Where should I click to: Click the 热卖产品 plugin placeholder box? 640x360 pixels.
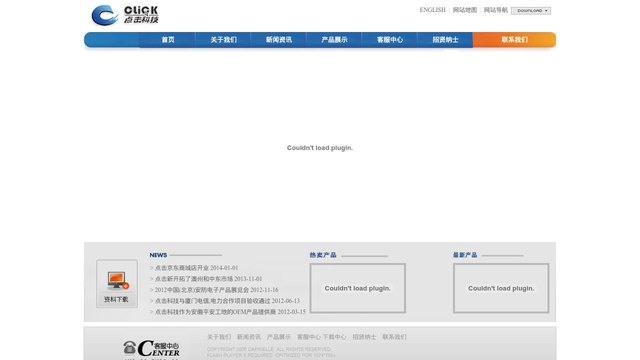(358, 288)
